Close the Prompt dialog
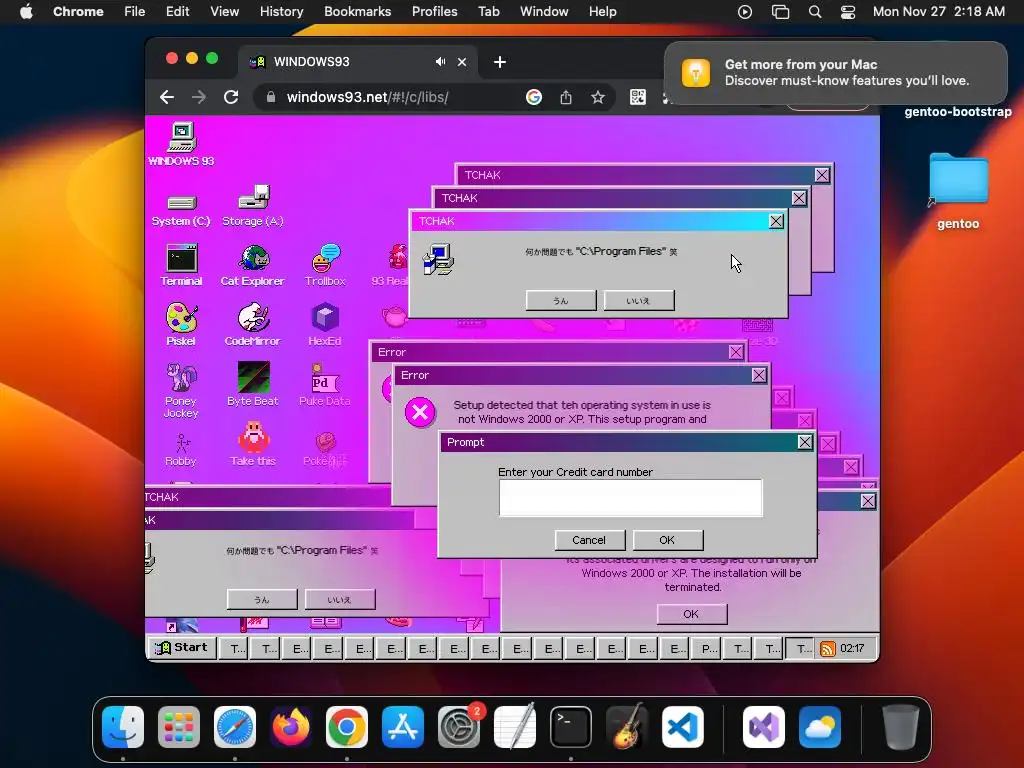This screenshot has height=768, width=1024. click(805, 442)
